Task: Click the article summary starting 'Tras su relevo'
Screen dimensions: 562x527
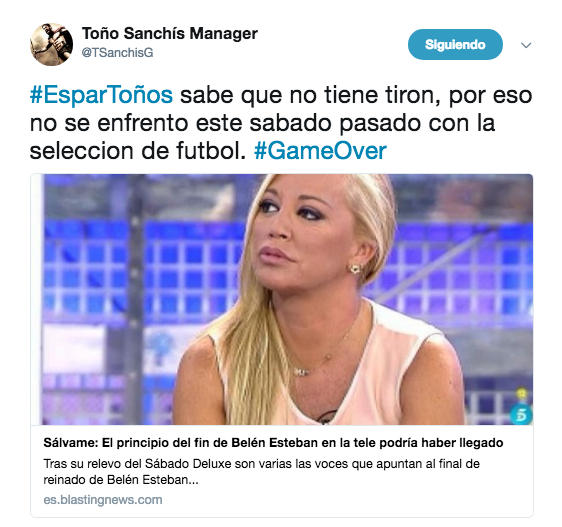Action: coord(261,471)
